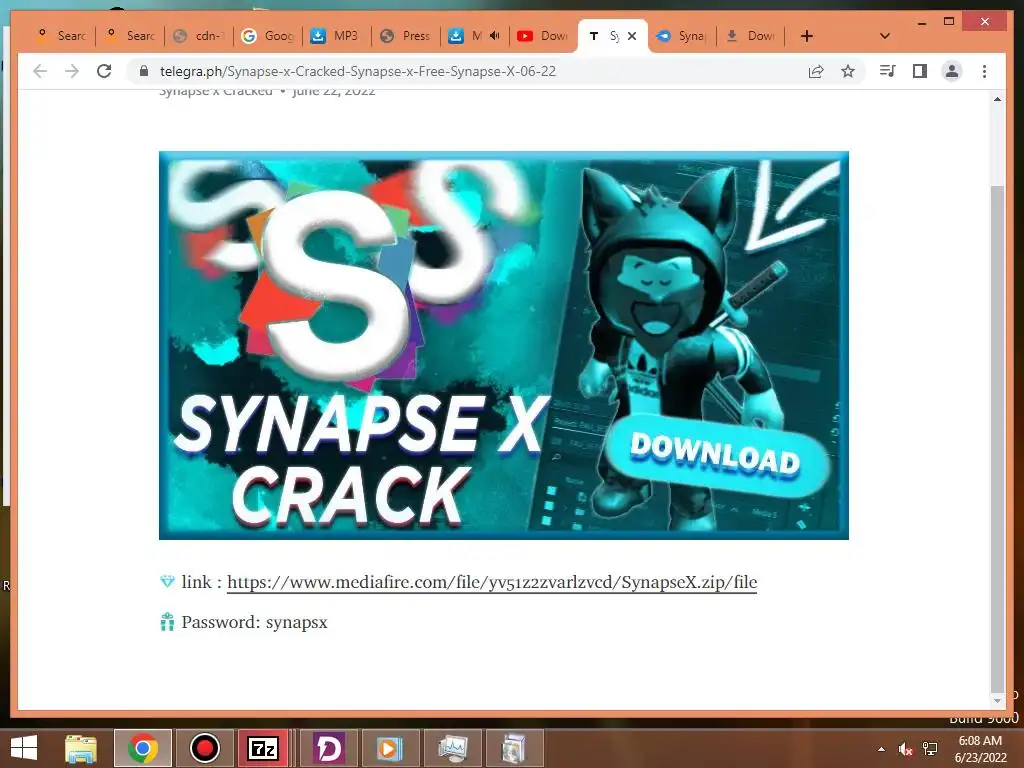Screen dimensions: 1024x768
Task: Open the Chrome profile avatar
Action: point(952,71)
